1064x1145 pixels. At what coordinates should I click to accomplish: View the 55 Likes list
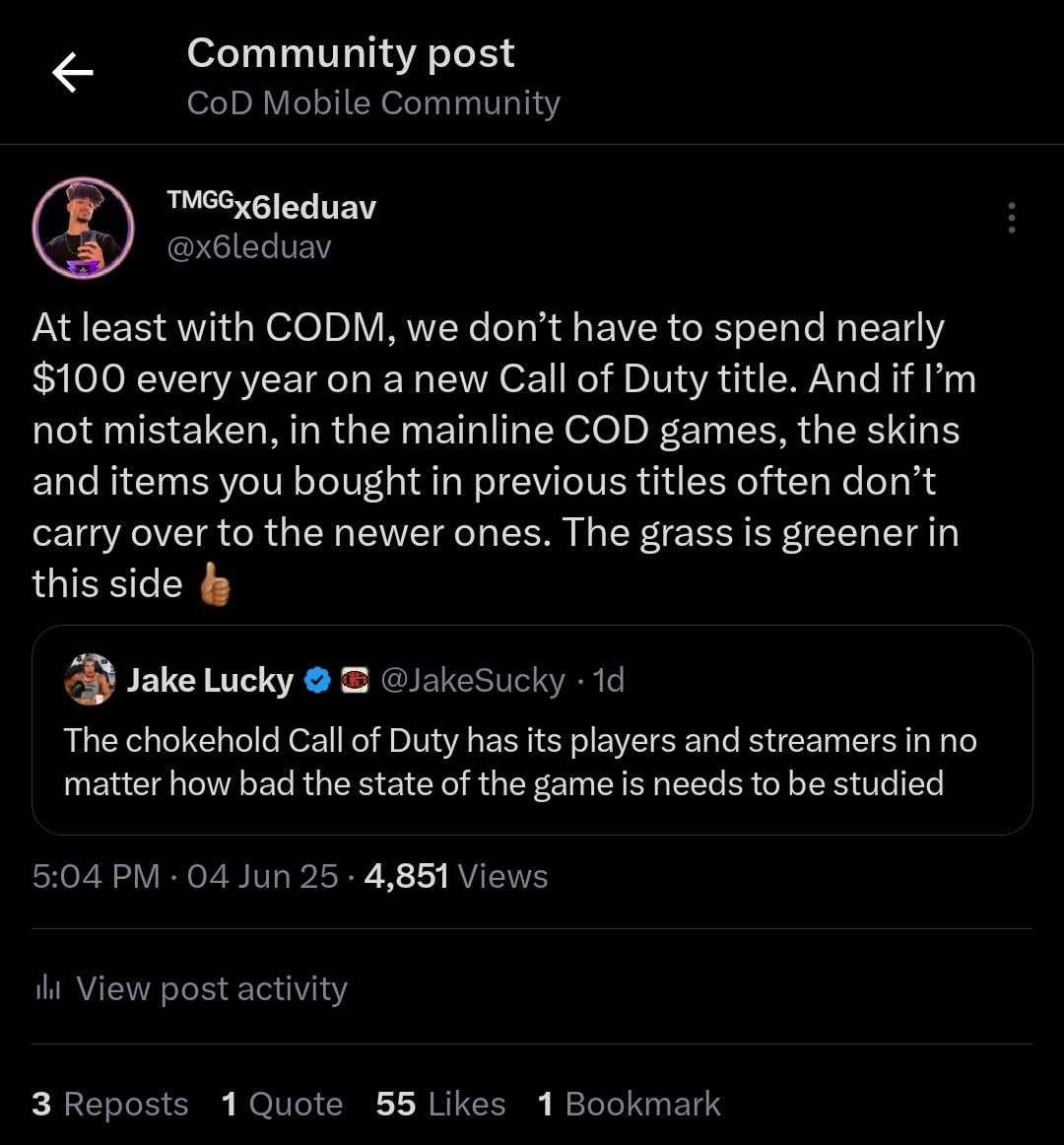(x=440, y=1104)
